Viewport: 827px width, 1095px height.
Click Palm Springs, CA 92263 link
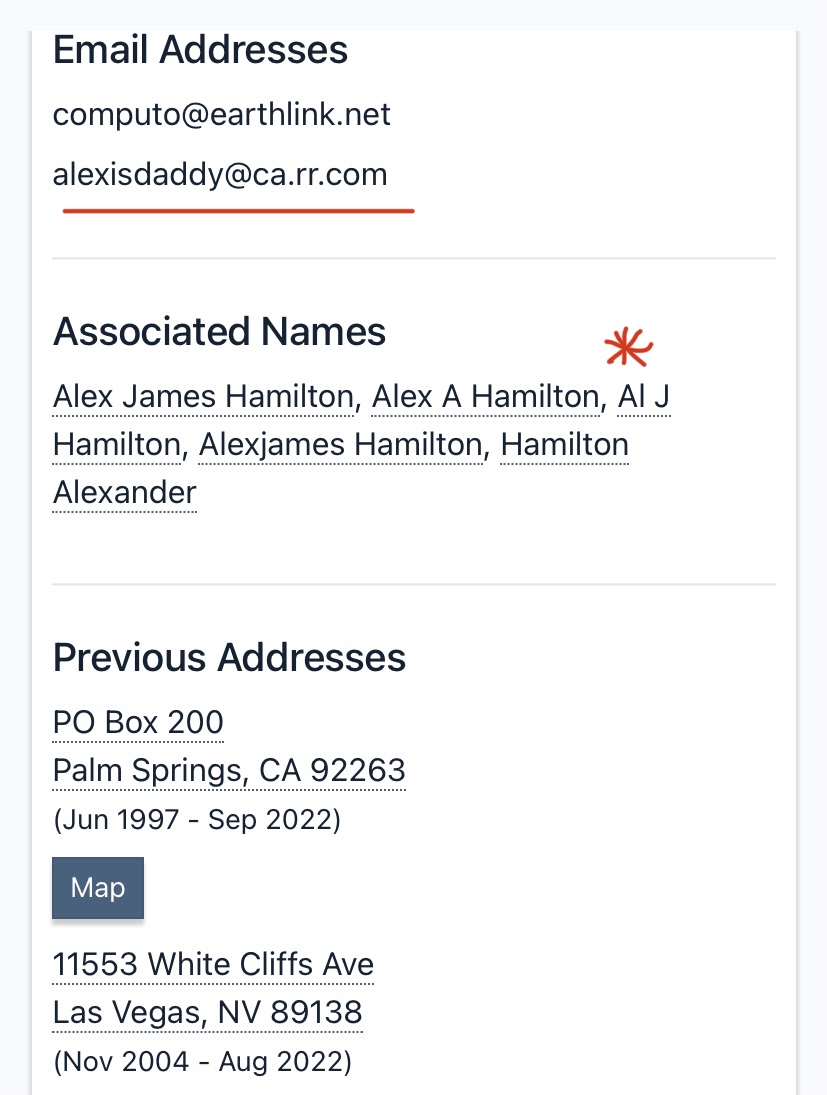pos(229,770)
